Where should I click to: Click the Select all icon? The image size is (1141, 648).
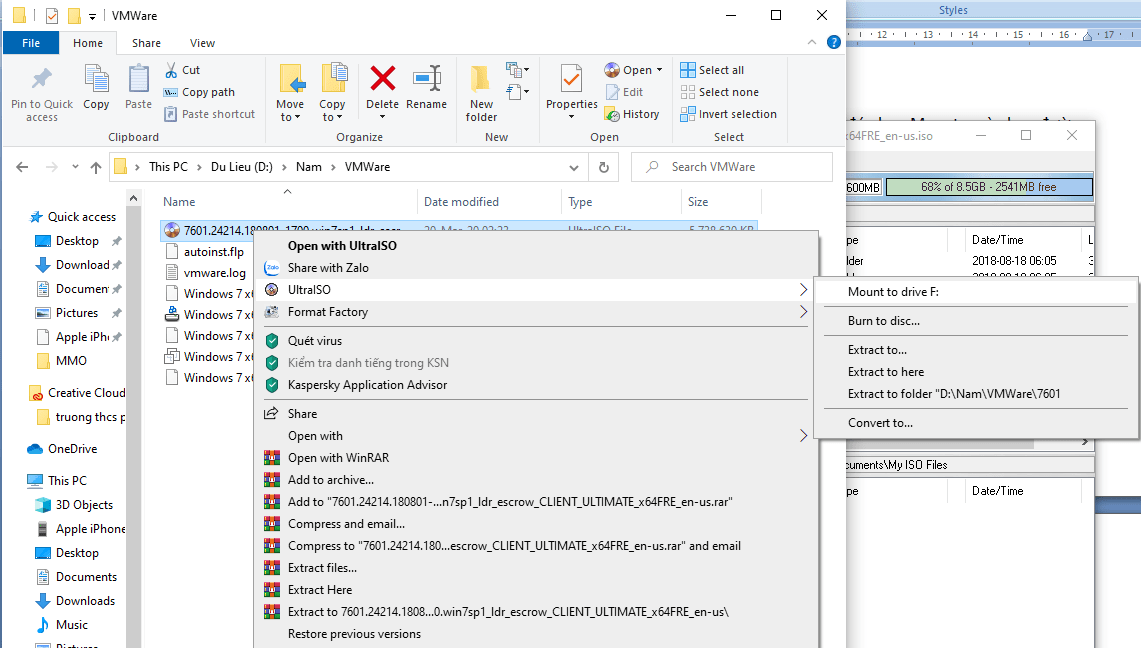[688, 70]
